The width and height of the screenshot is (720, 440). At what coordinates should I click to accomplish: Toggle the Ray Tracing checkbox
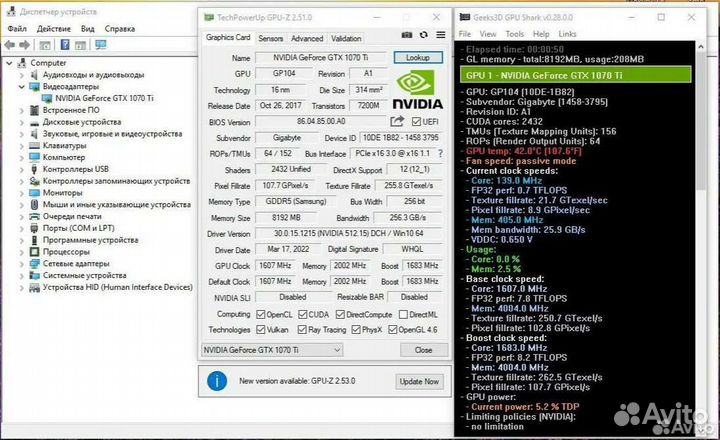coord(302,330)
